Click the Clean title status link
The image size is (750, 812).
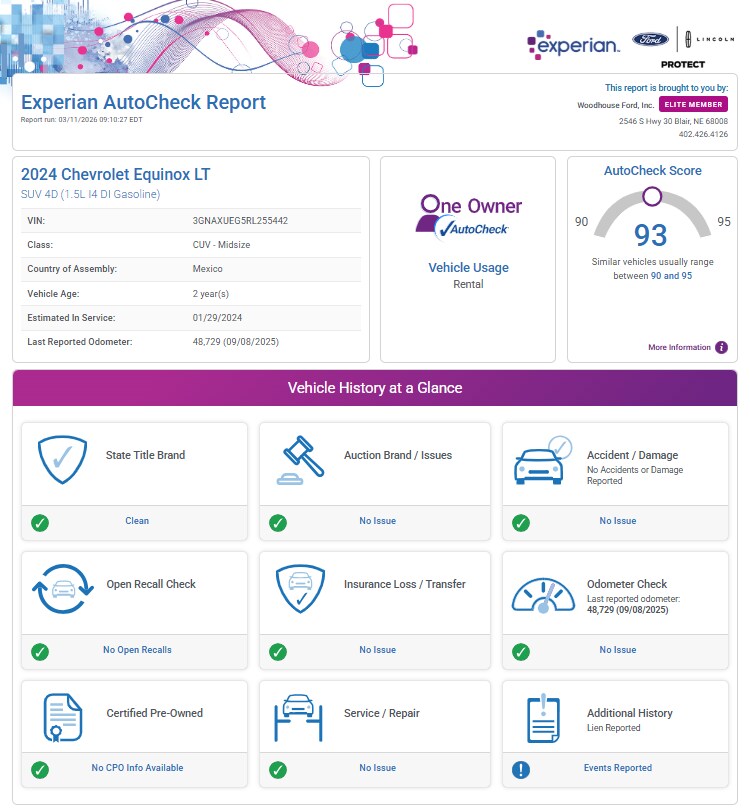(x=137, y=521)
